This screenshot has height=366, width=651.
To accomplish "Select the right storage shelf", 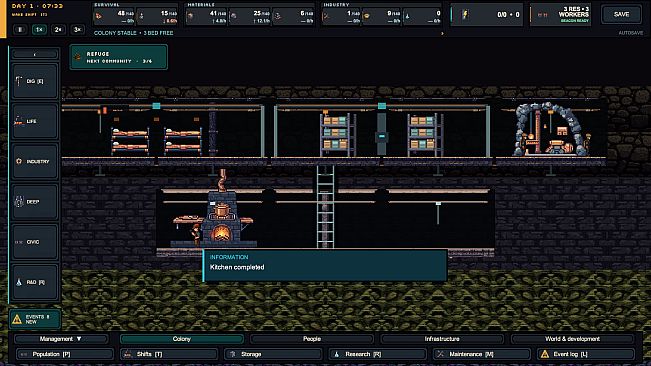I will [425, 135].
